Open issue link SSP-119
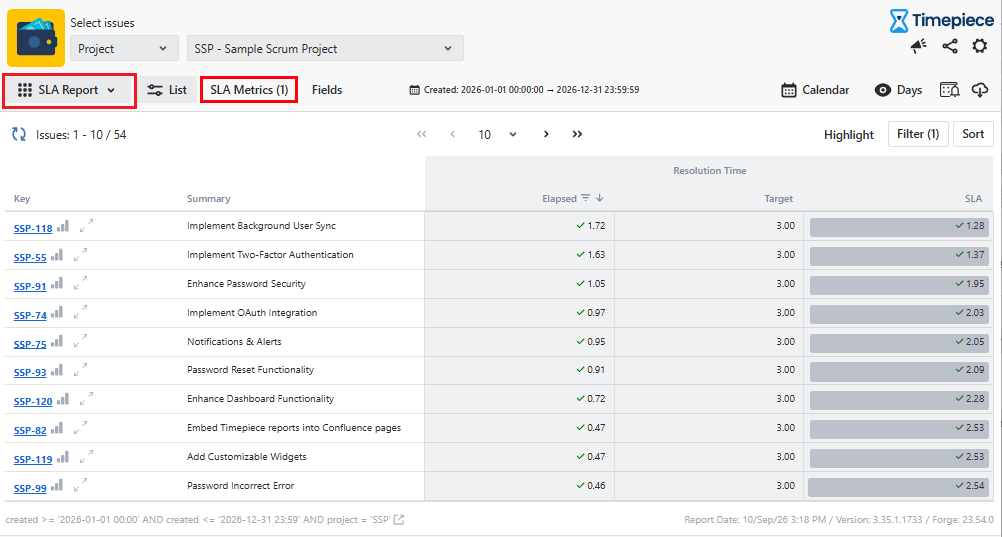1002x537 pixels. click(x=33, y=459)
